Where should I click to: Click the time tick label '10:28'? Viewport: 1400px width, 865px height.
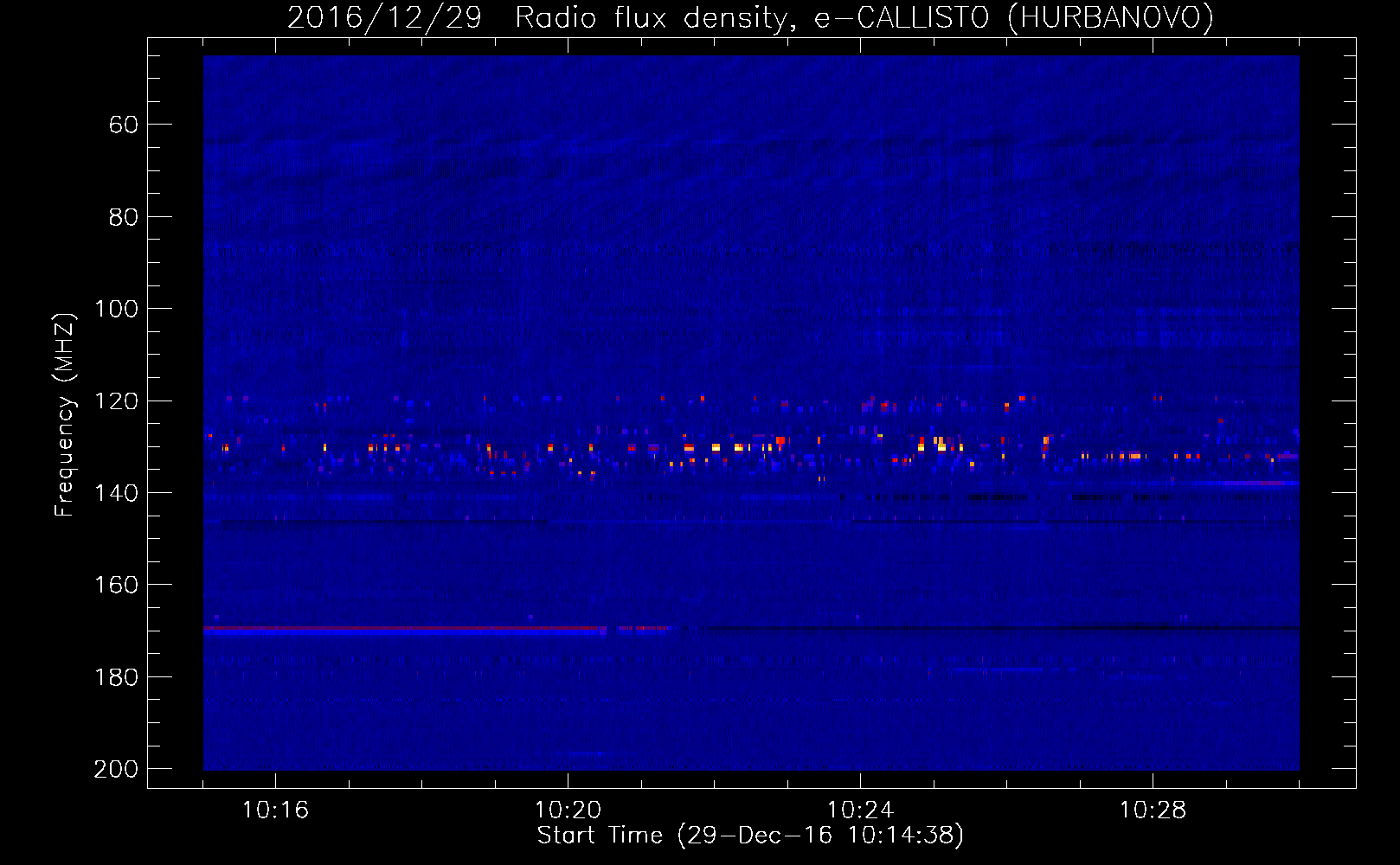tap(1153, 811)
